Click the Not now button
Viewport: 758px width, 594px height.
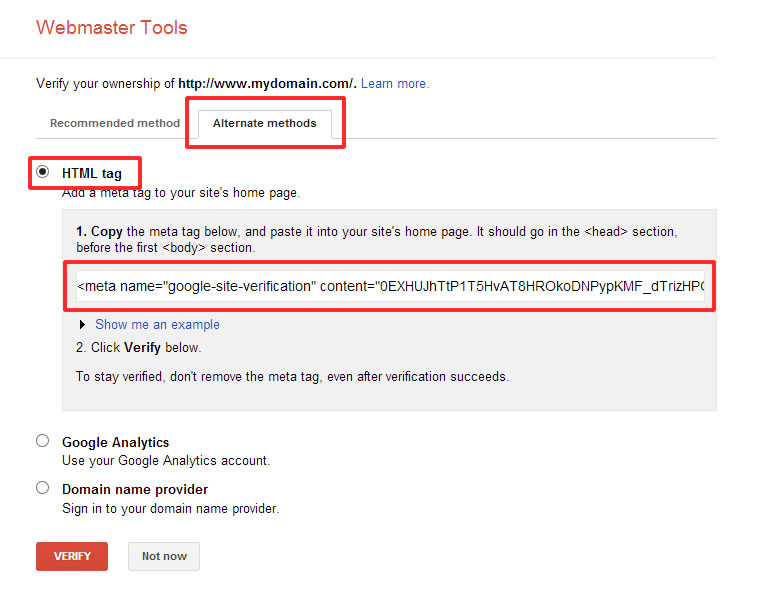(163, 556)
